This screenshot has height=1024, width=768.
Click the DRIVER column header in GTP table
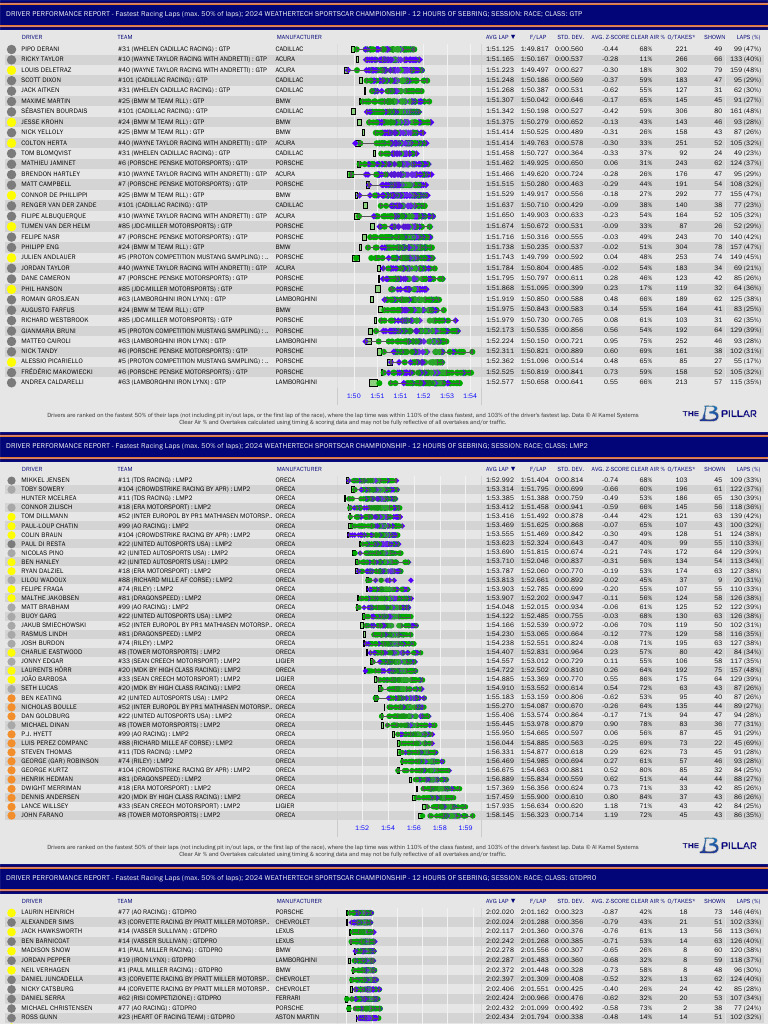click(x=32, y=37)
